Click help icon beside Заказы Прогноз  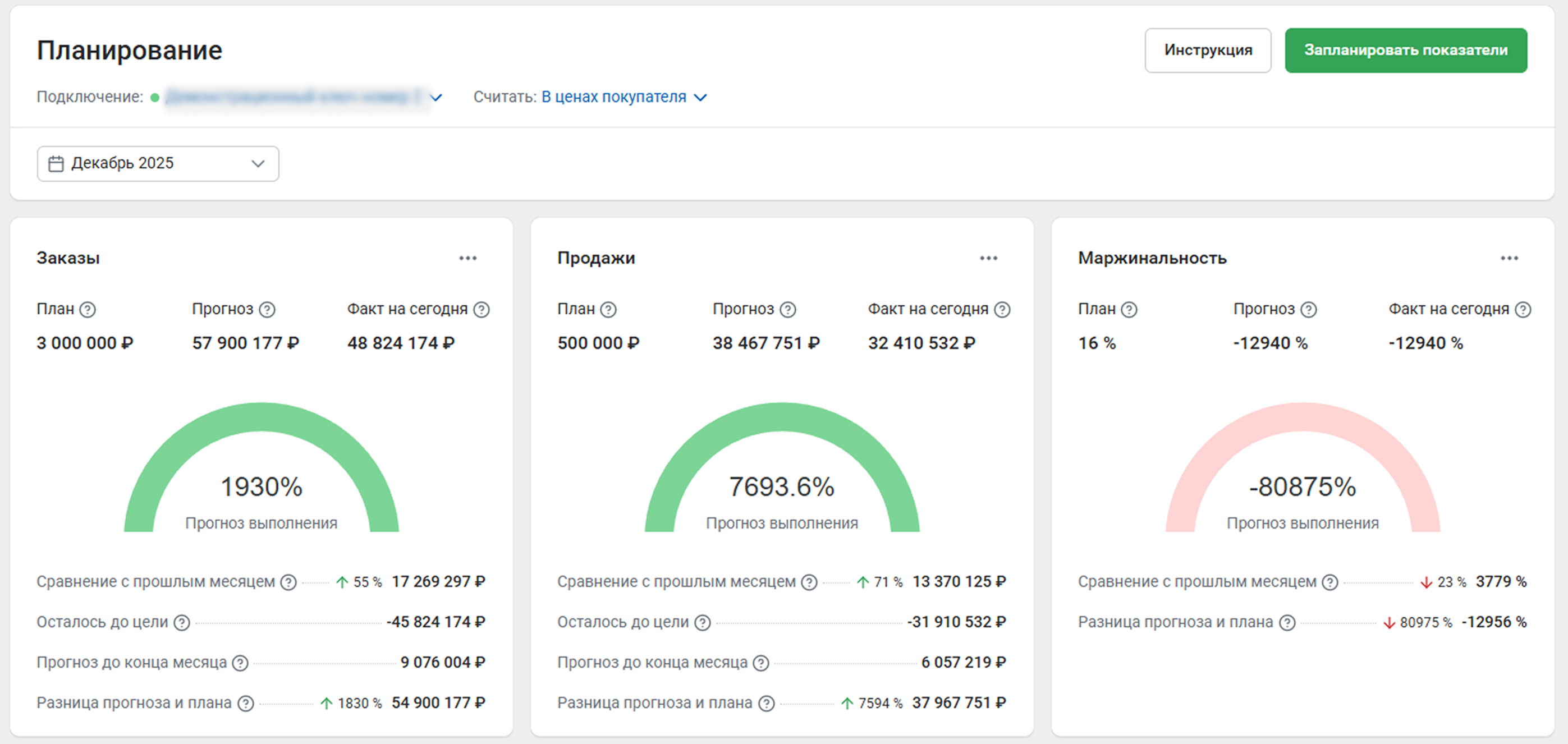click(x=267, y=310)
